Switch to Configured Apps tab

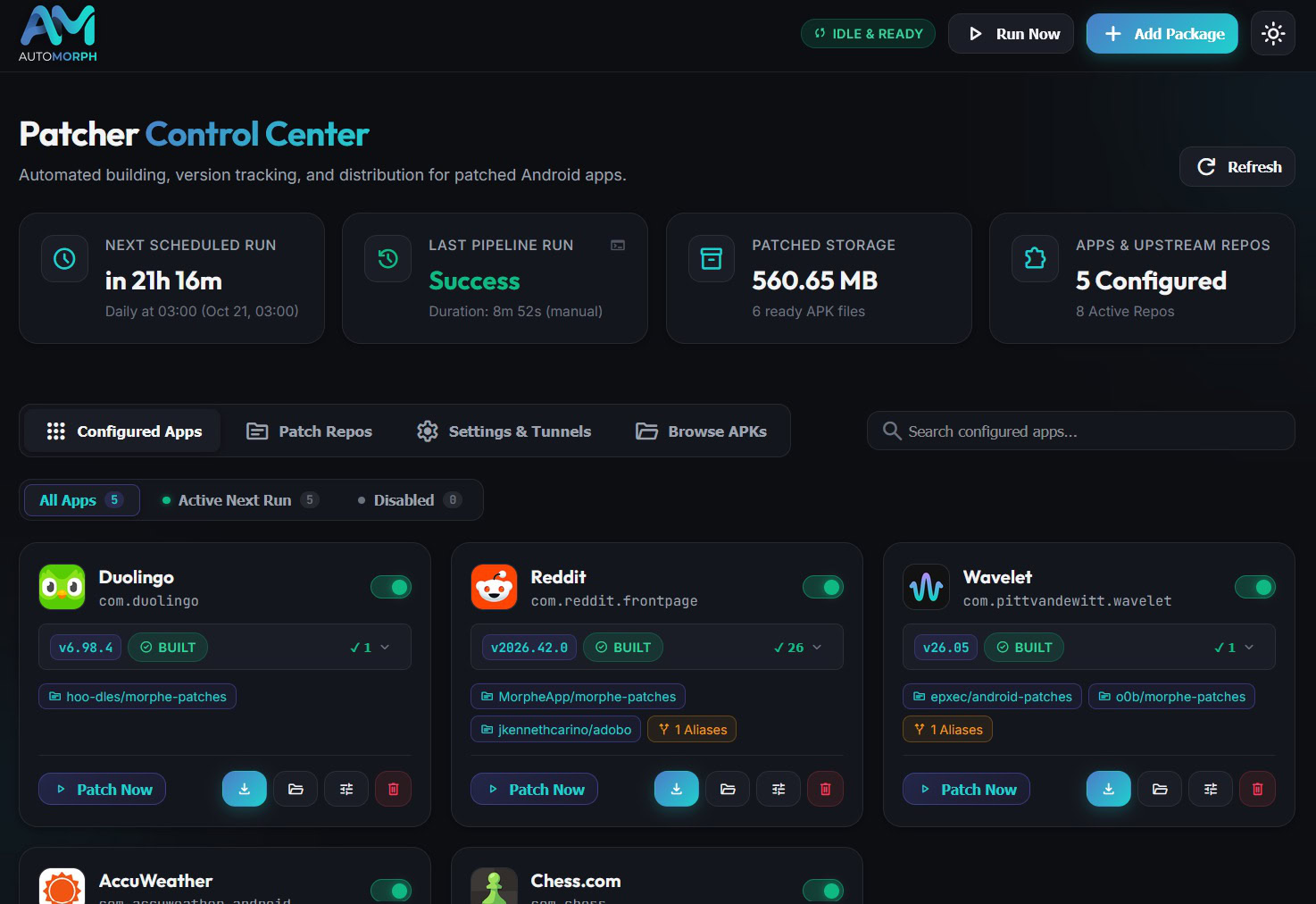pos(124,431)
